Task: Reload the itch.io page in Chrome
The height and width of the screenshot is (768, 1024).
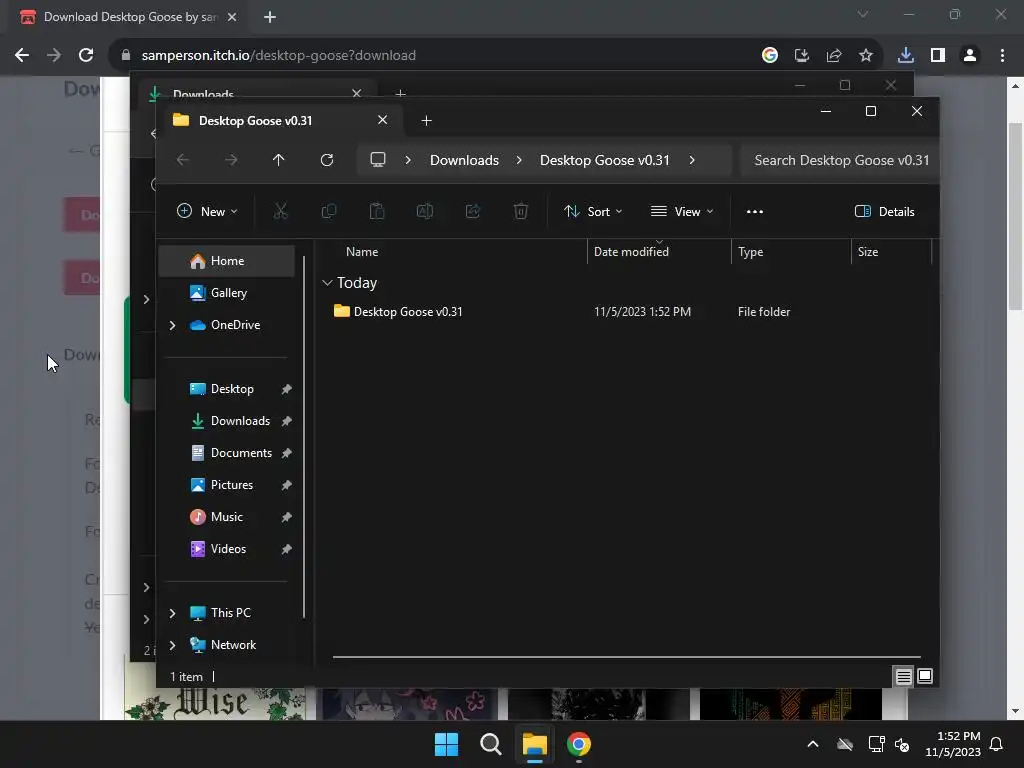Action: click(86, 56)
